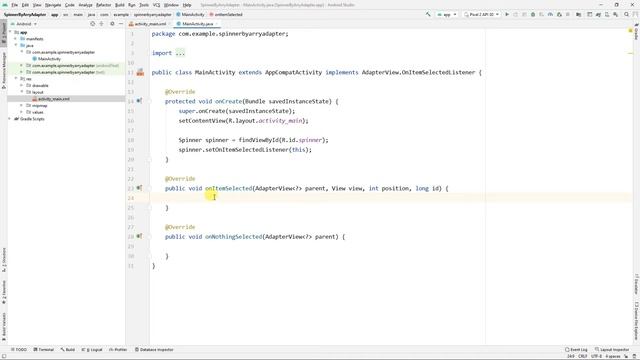Click the '4 spaces' indent indicator
Viewport: 640px width, 360px height.
(613, 356)
